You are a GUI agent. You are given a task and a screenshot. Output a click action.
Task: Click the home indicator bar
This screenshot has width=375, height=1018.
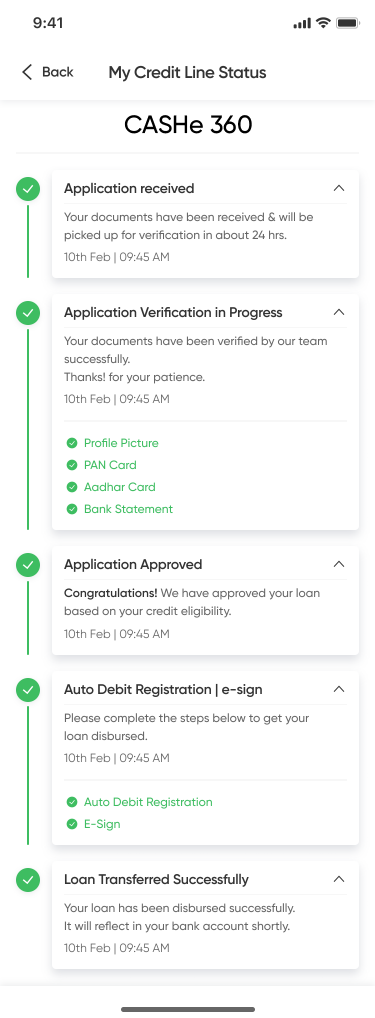[x=188, y=1009]
